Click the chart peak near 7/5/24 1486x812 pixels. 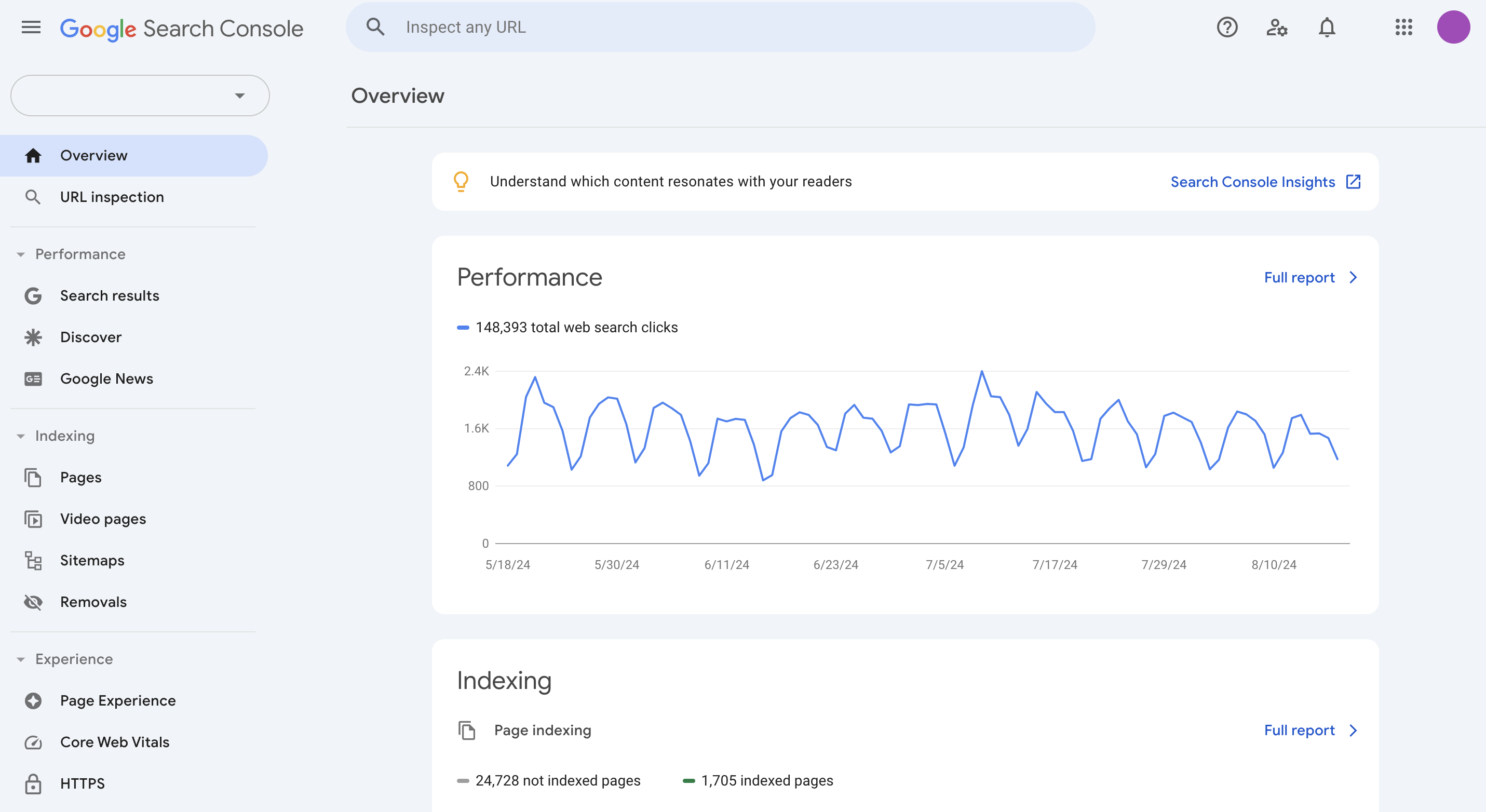982,371
